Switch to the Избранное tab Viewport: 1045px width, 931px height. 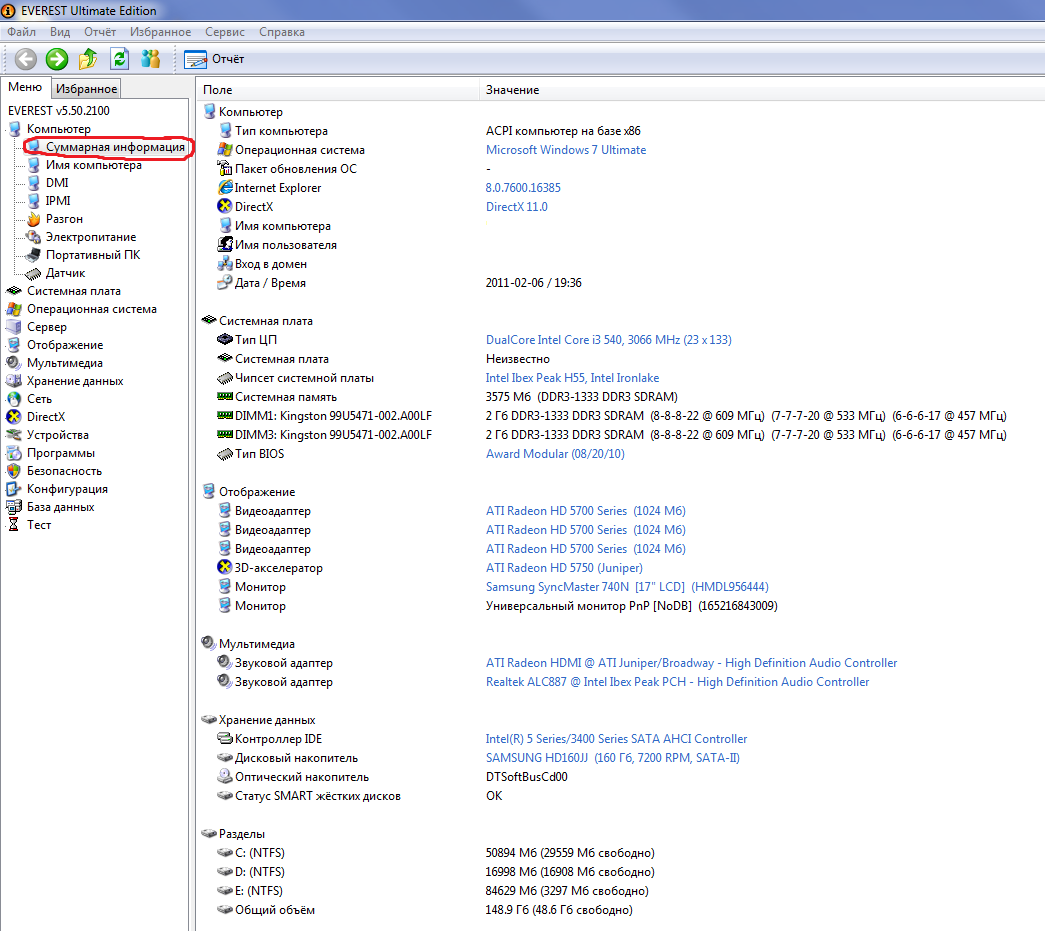coord(85,88)
